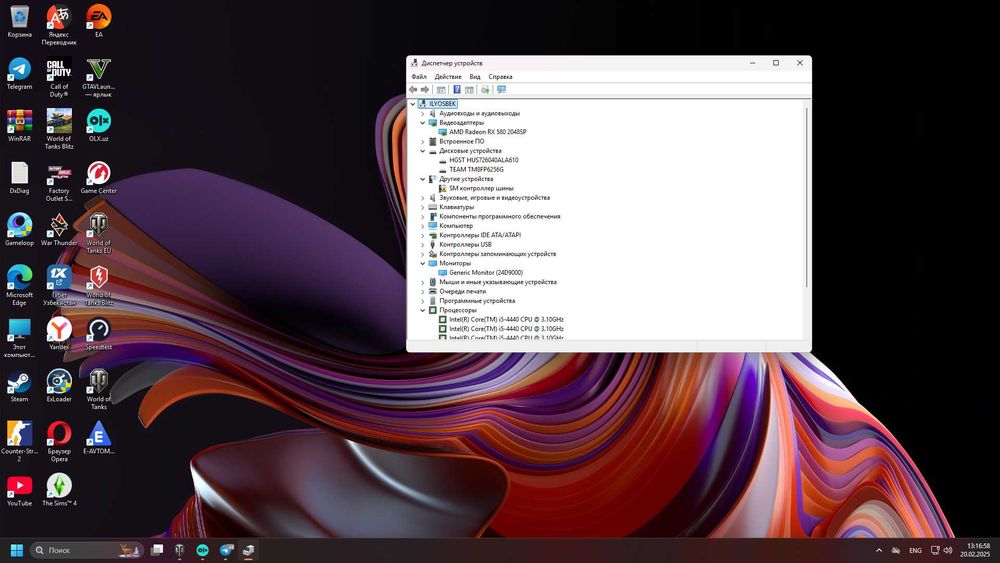Screen dimensions: 1000x563
Task: Click the Telegram icon in the taskbar
Action: (x=226, y=550)
